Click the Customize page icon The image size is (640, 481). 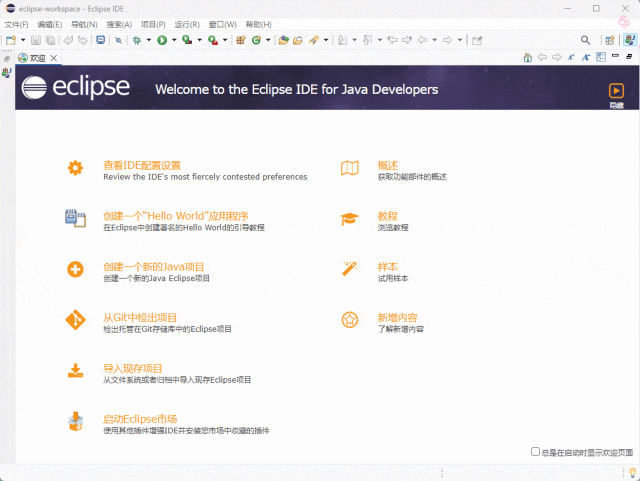pyautogui.click(x=601, y=57)
